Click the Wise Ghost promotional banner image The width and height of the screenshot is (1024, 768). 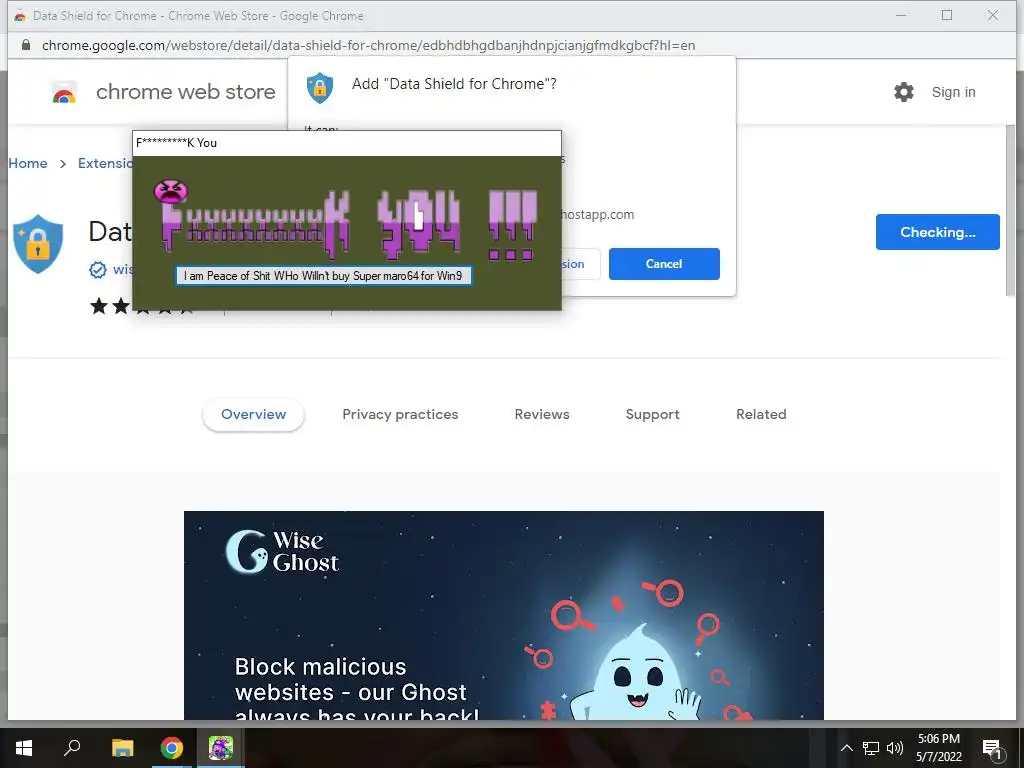tap(504, 615)
